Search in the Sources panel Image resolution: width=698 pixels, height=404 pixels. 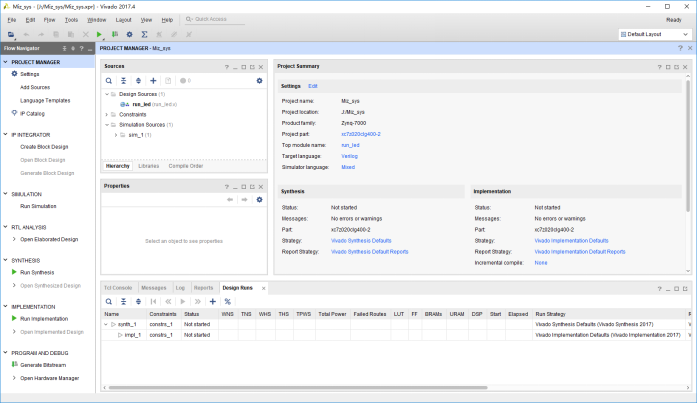coord(109,80)
